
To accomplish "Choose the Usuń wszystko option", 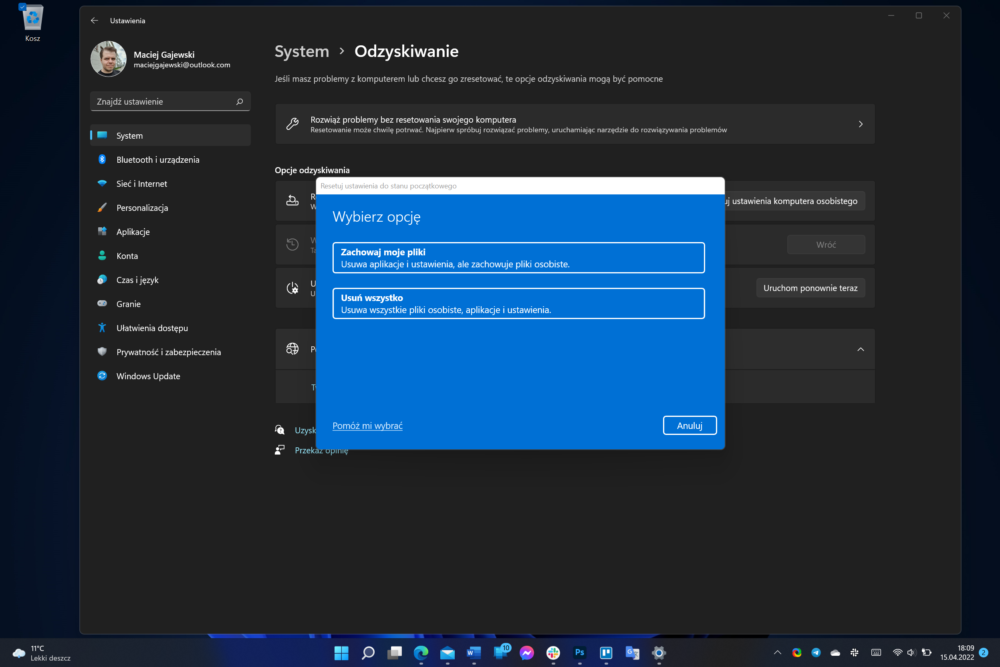I will [x=518, y=304].
